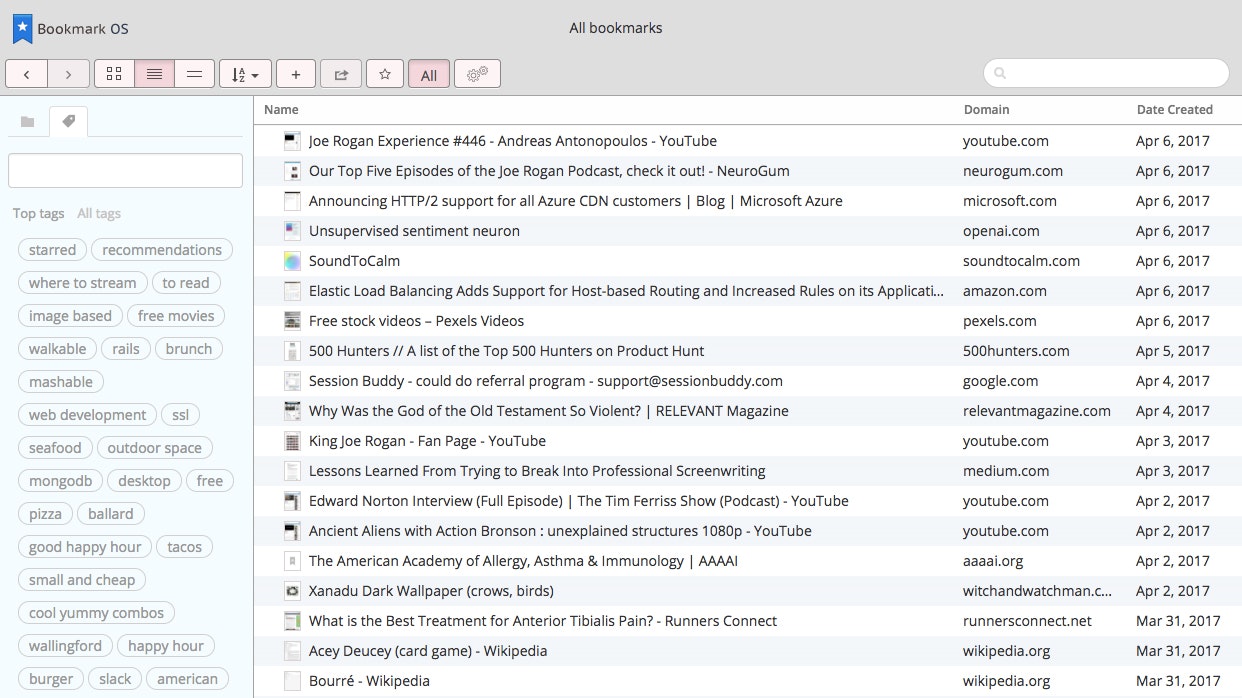The height and width of the screenshot is (698, 1242).
Task: Open the A-Z sort dropdown
Action: [x=245, y=74]
